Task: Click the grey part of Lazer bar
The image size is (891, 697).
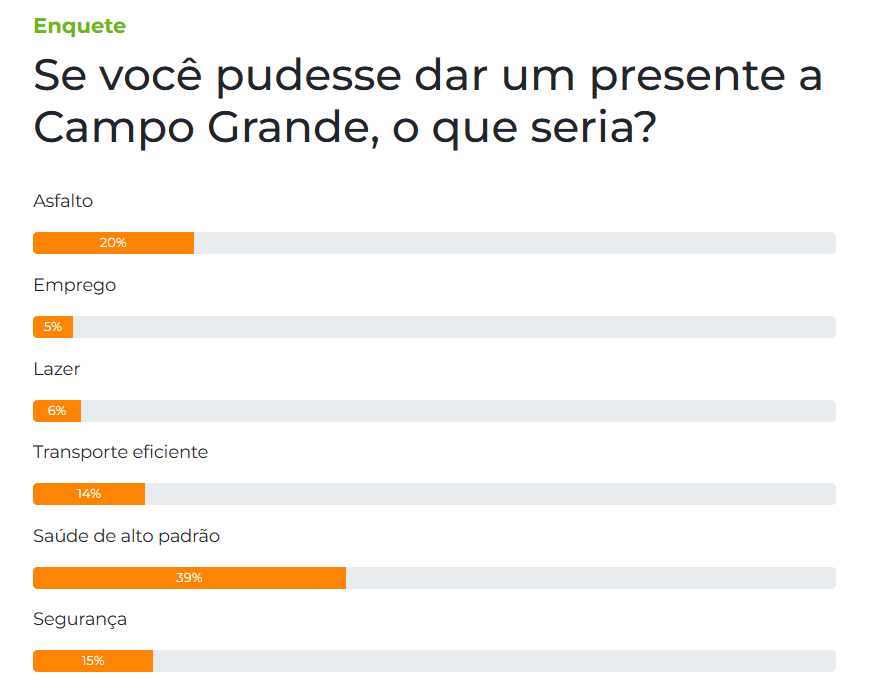Action: tap(459, 411)
